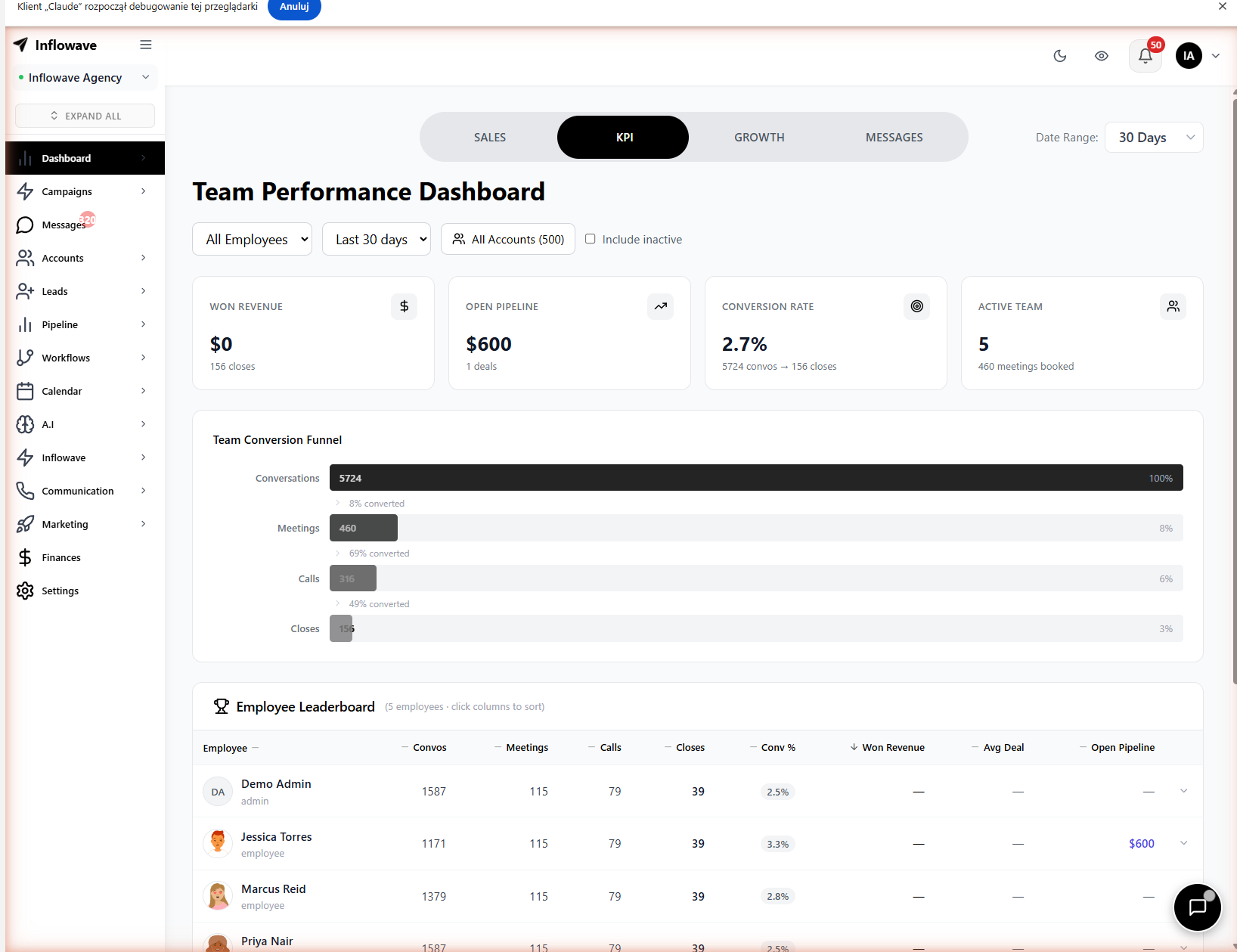Click the Pipeline bar chart icon
The image size is (1237, 952).
25,324
